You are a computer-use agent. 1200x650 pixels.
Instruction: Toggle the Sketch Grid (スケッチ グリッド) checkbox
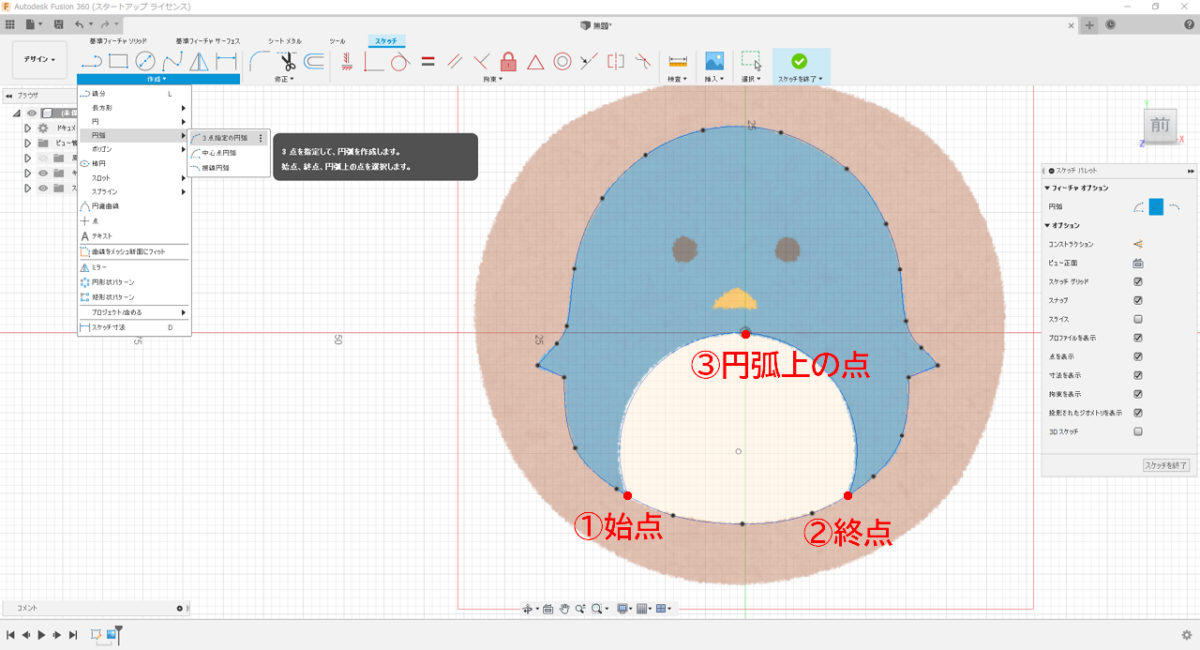pos(1138,282)
